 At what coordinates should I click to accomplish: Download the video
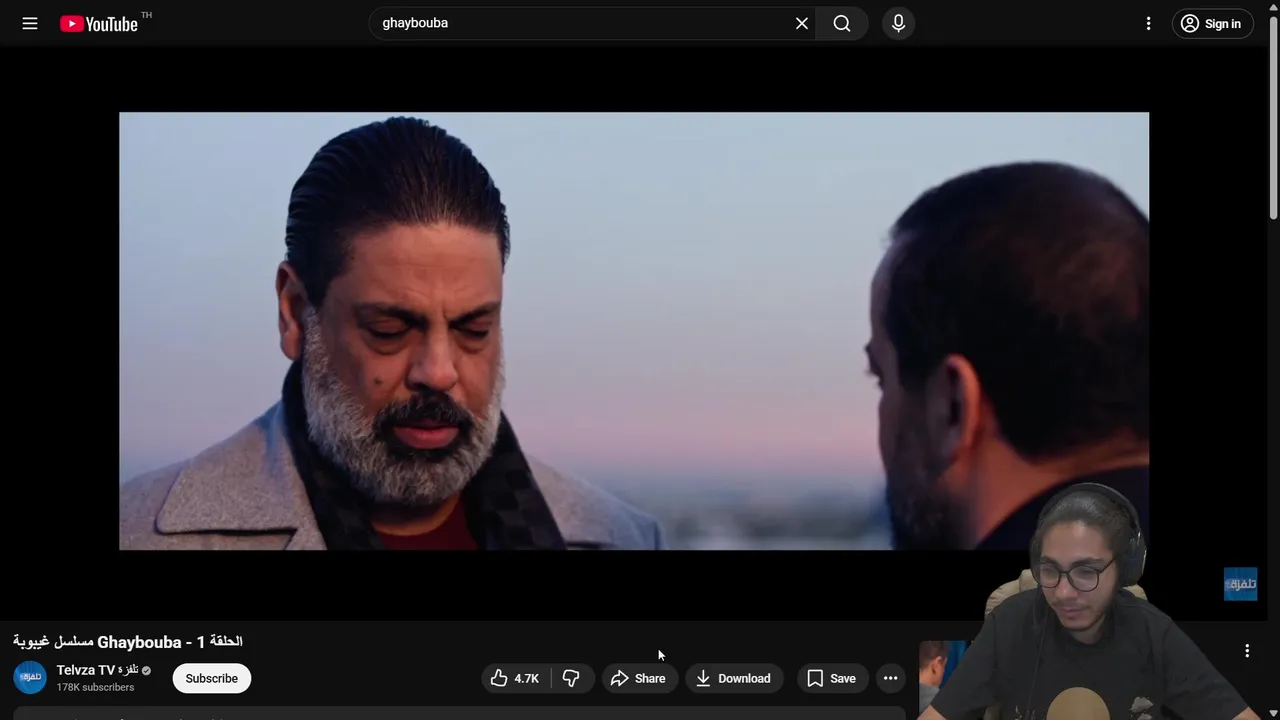(734, 678)
